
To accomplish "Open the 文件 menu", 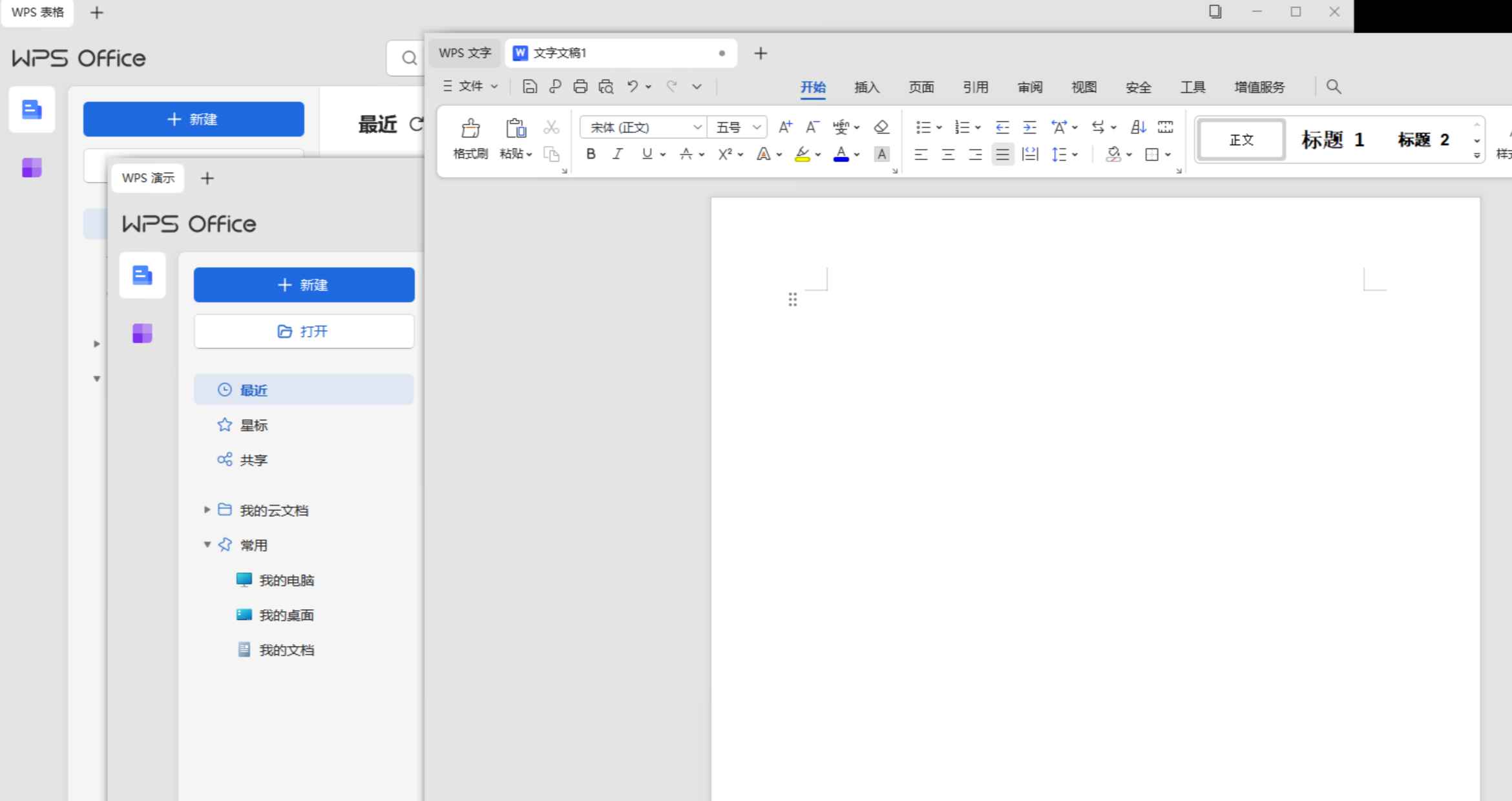I will pos(470,86).
